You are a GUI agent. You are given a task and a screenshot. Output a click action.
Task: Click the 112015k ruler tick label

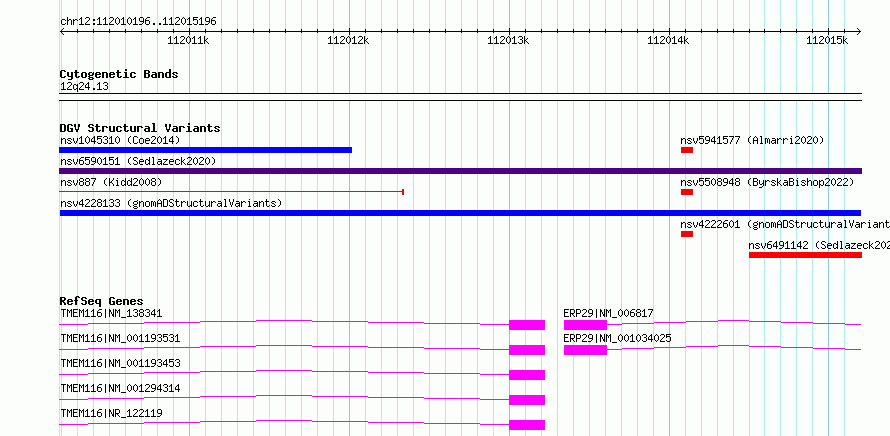[828, 40]
